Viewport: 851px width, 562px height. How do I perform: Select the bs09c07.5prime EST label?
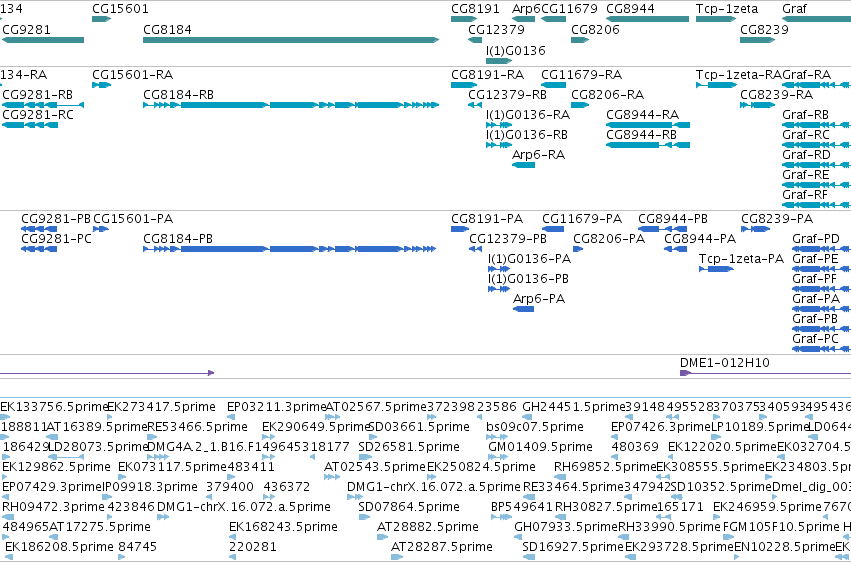535,427
